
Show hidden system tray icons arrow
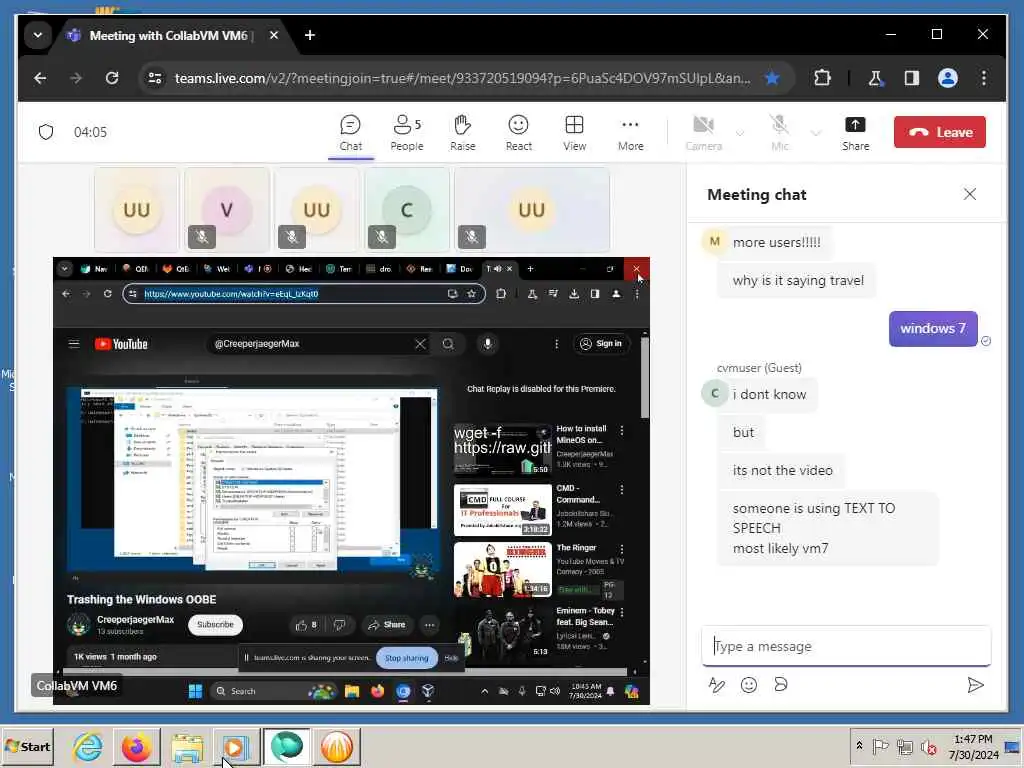[x=859, y=746]
